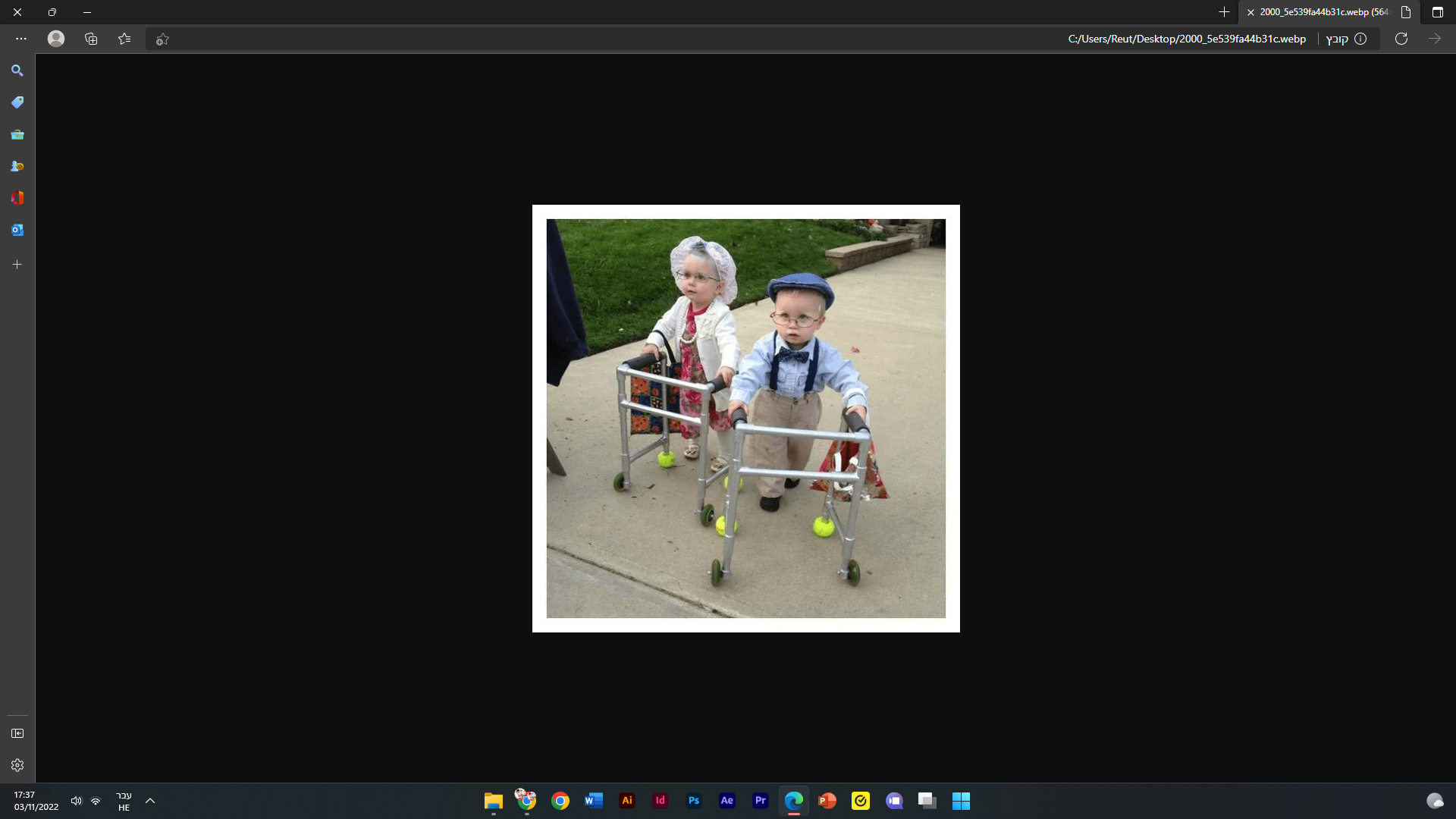
Task: Select the 2000_5e539fa44b31c.webp tab
Action: click(1323, 12)
